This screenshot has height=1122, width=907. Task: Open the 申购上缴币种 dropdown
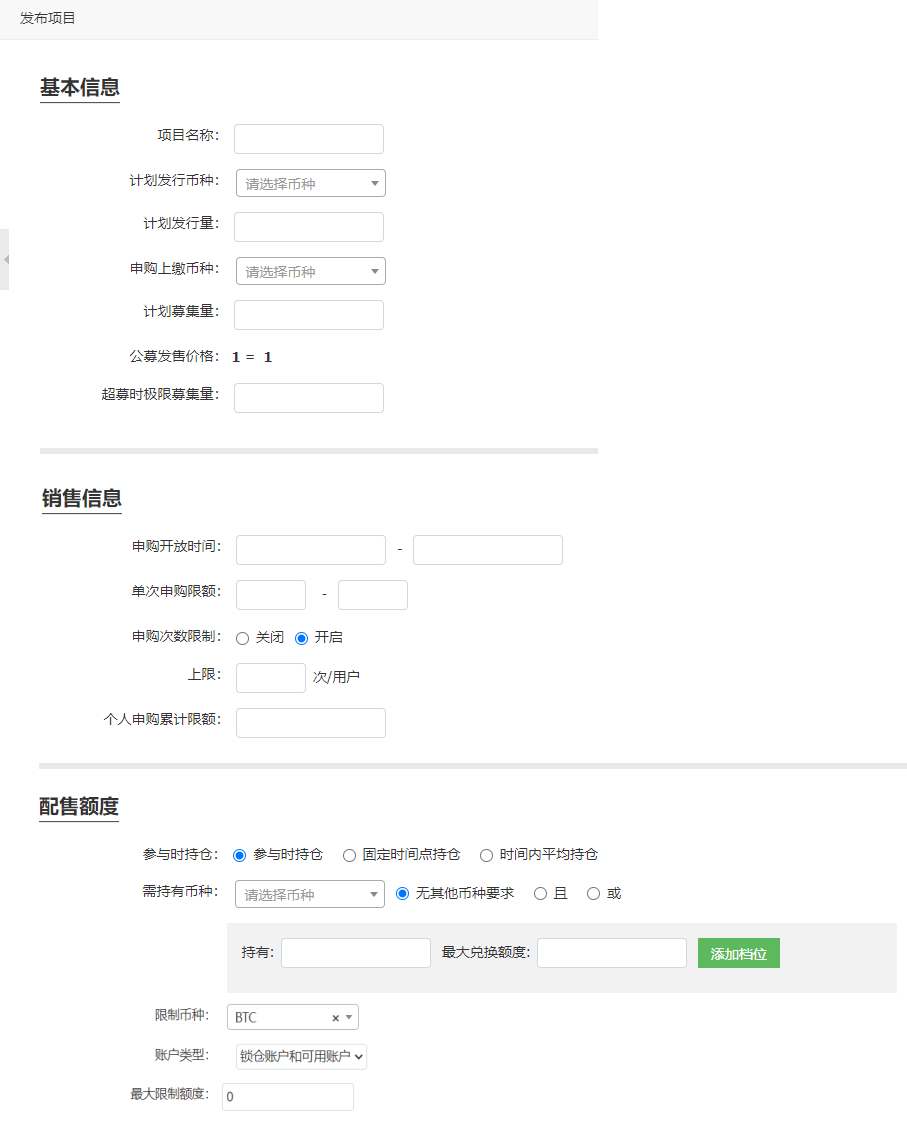(310, 272)
